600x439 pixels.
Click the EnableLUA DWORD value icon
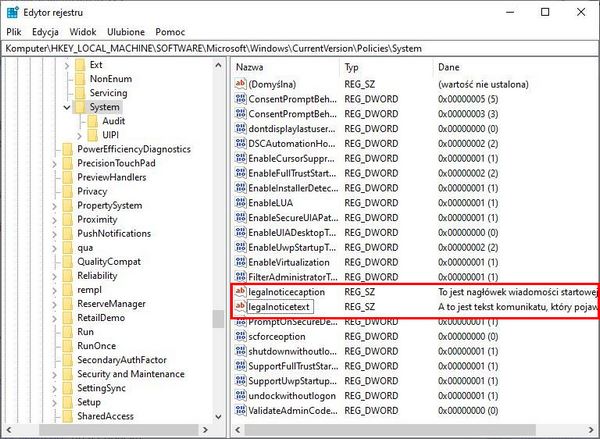click(x=239, y=202)
